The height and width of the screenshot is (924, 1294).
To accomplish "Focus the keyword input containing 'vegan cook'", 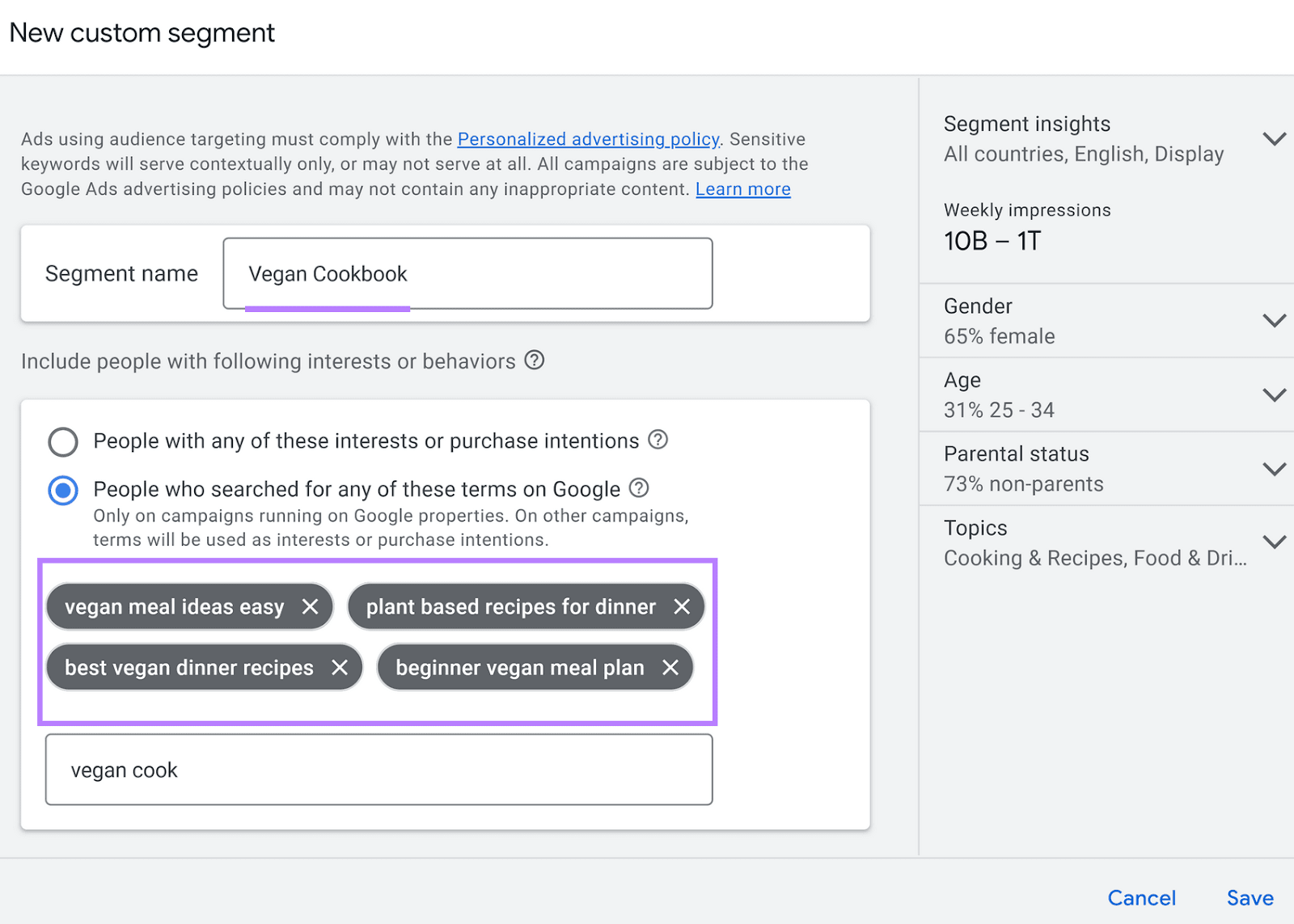I will (378, 770).
